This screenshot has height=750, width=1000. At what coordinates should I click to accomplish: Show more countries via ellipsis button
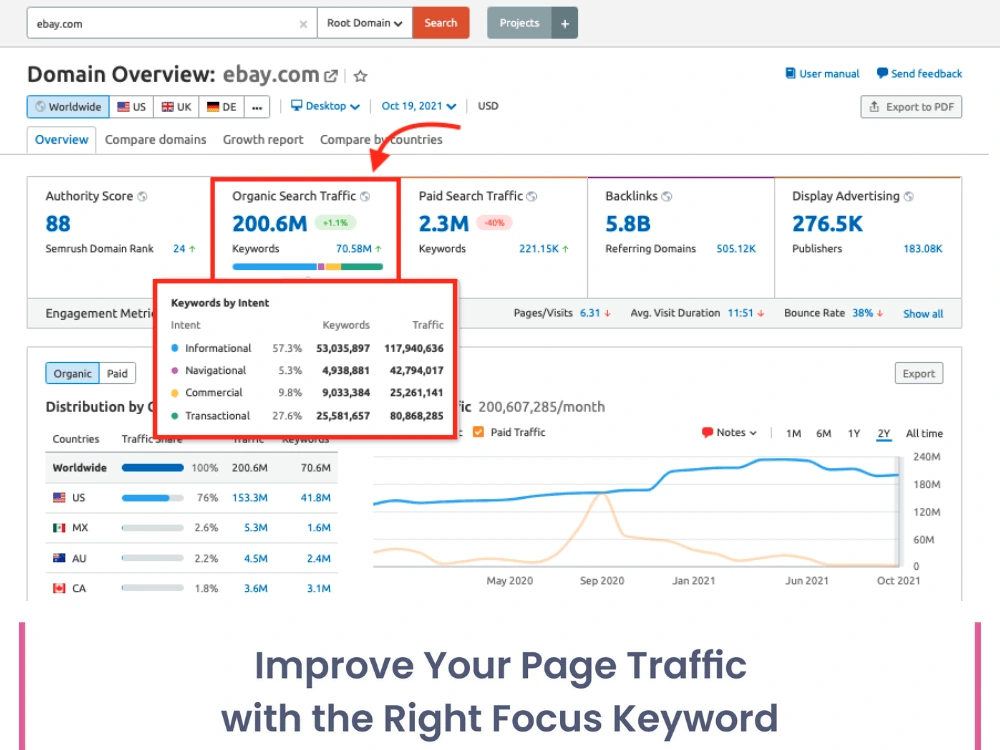[257, 107]
